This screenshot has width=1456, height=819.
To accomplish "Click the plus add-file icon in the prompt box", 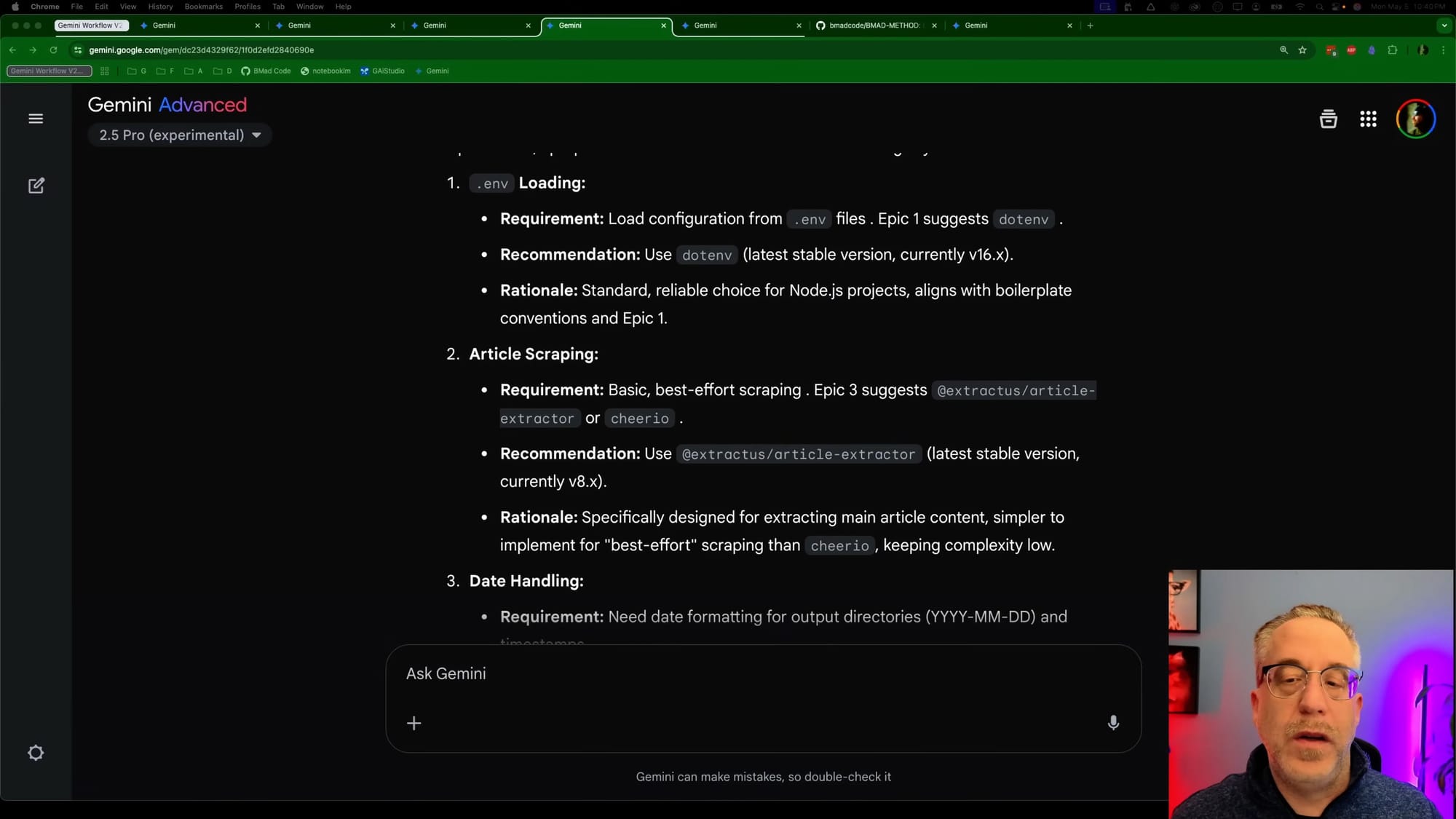I will coord(414,723).
